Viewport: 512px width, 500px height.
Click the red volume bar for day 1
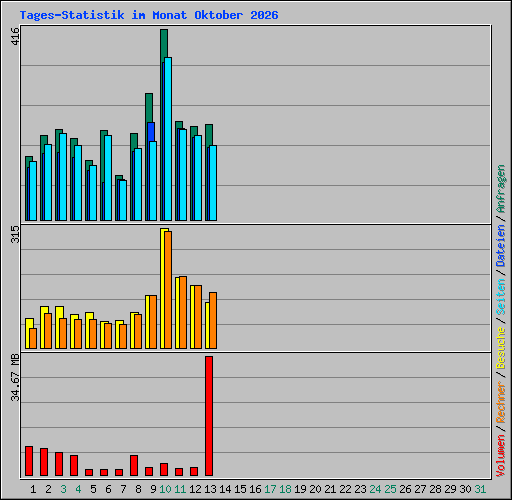tap(29, 461)
